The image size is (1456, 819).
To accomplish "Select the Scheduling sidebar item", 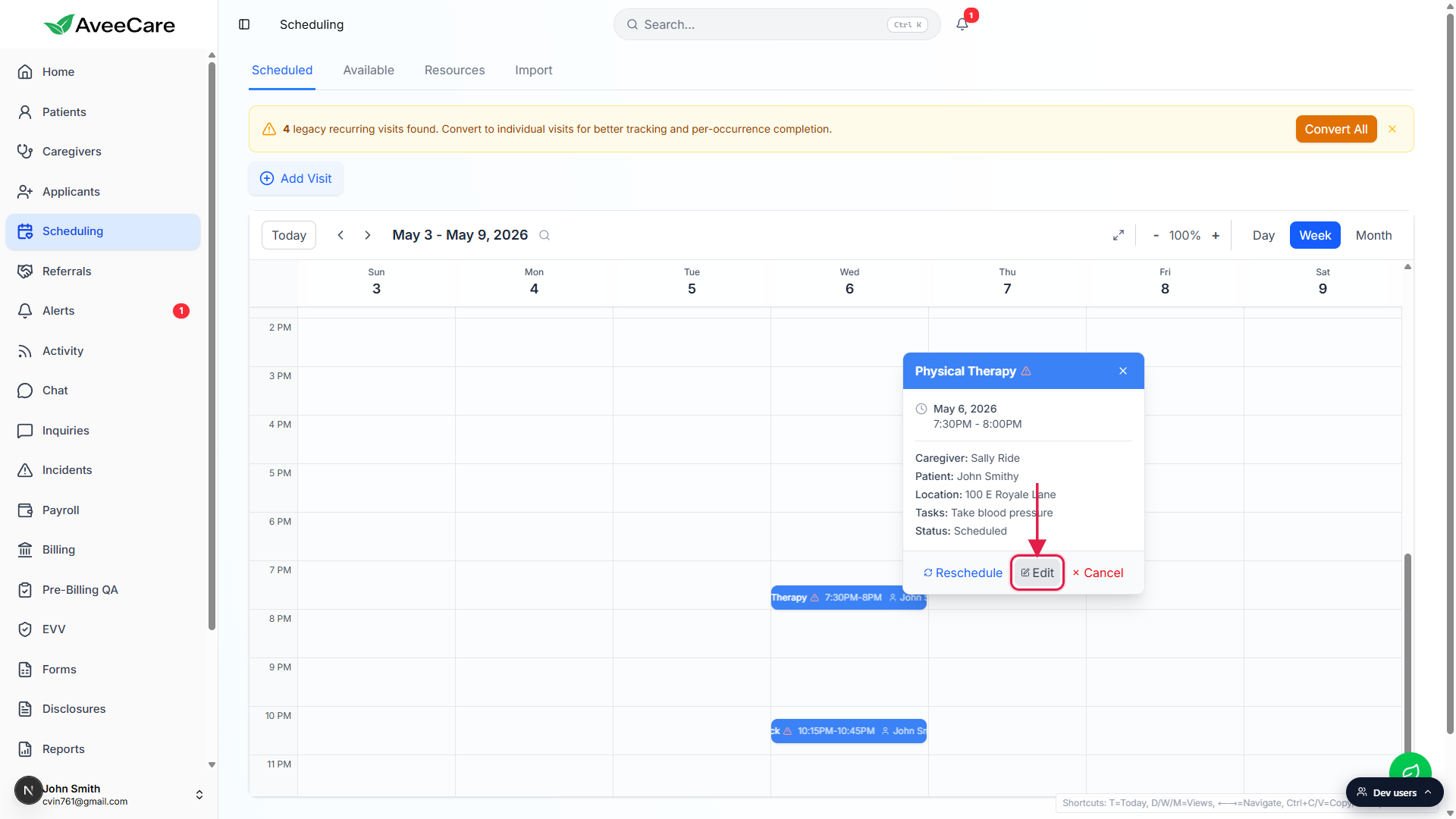I will [x=103, y=231].
